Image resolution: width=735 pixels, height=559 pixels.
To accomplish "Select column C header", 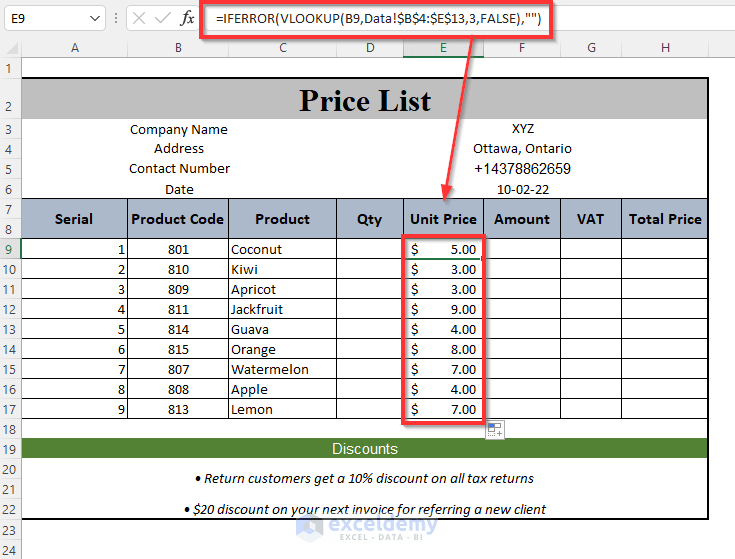I will (x=283, y=48).
